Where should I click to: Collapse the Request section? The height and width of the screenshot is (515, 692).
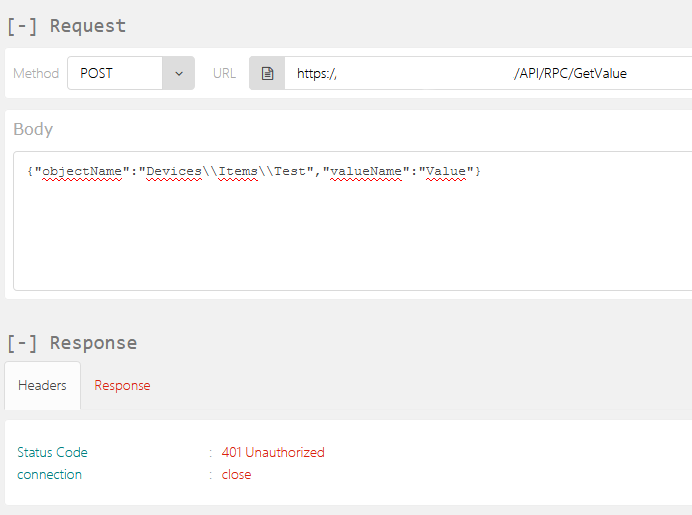coord(22,26)
